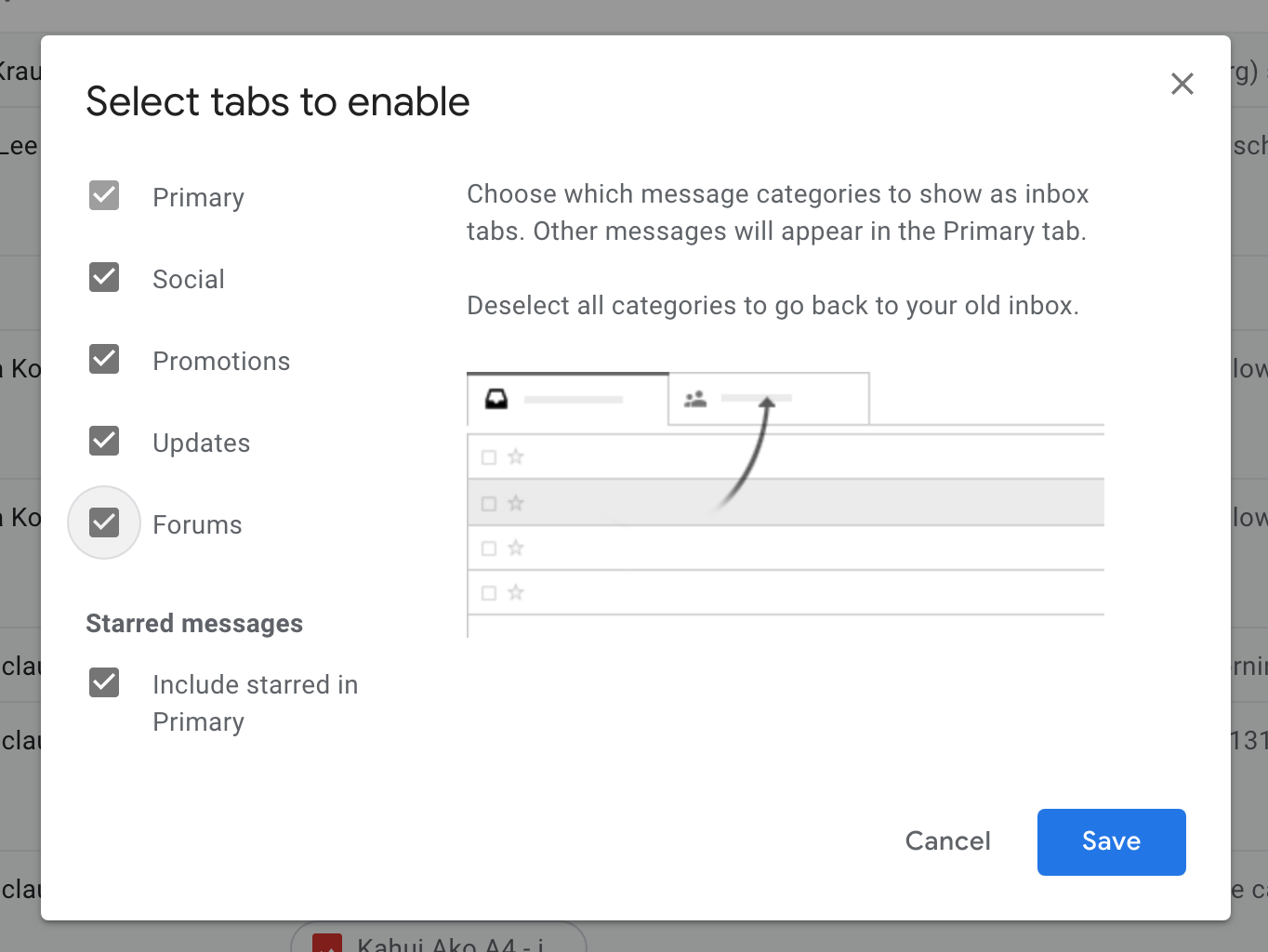Click the Forums label text
This screenshot has height=952, width=1268.
(x=197, y=524)
